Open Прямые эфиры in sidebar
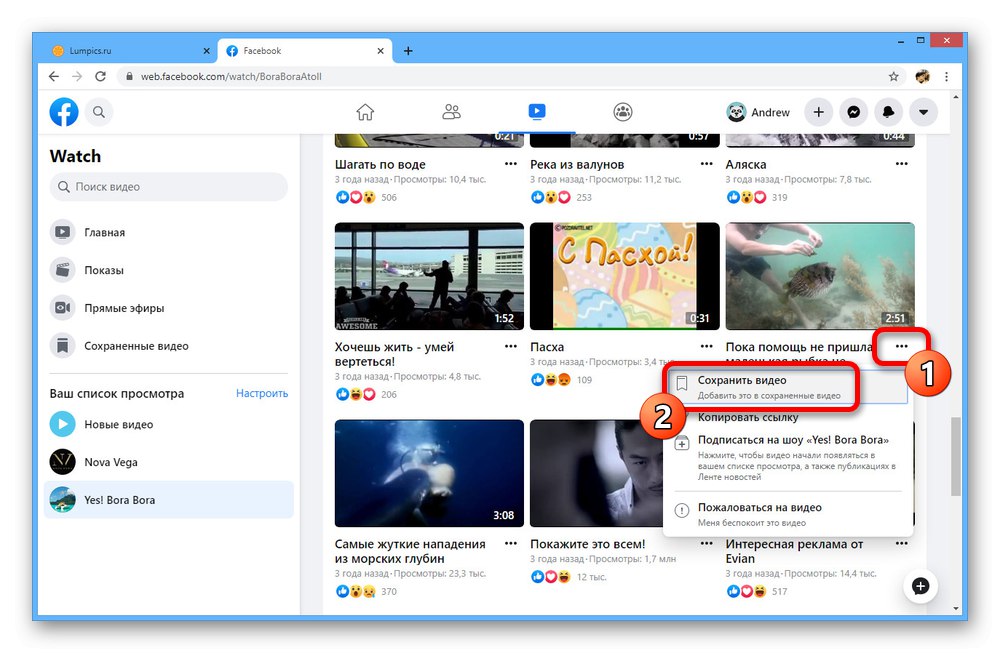1000x653 pixels. [x=168, y=308]
